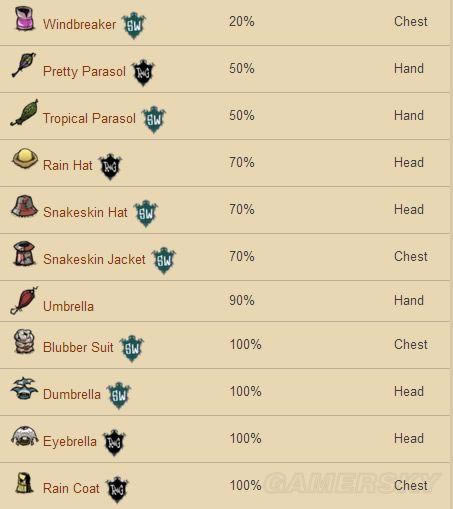The height and width of the screenshot is (509, 453).
Task: Click the Rain Hat item icon
Action: point(25,159)
